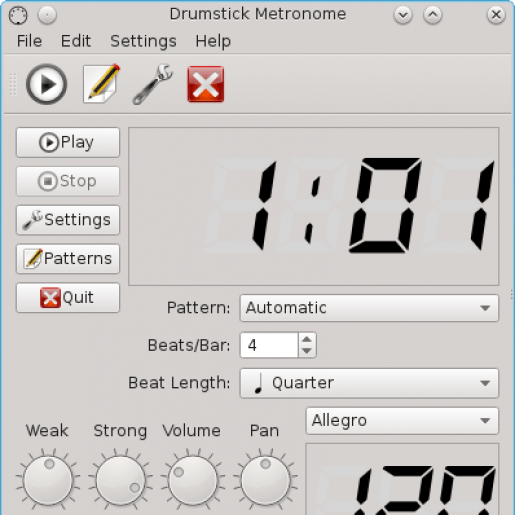Expand the Pattern dropdown showing Automatic
Screen dimensions: 515x515
[369, 308]
